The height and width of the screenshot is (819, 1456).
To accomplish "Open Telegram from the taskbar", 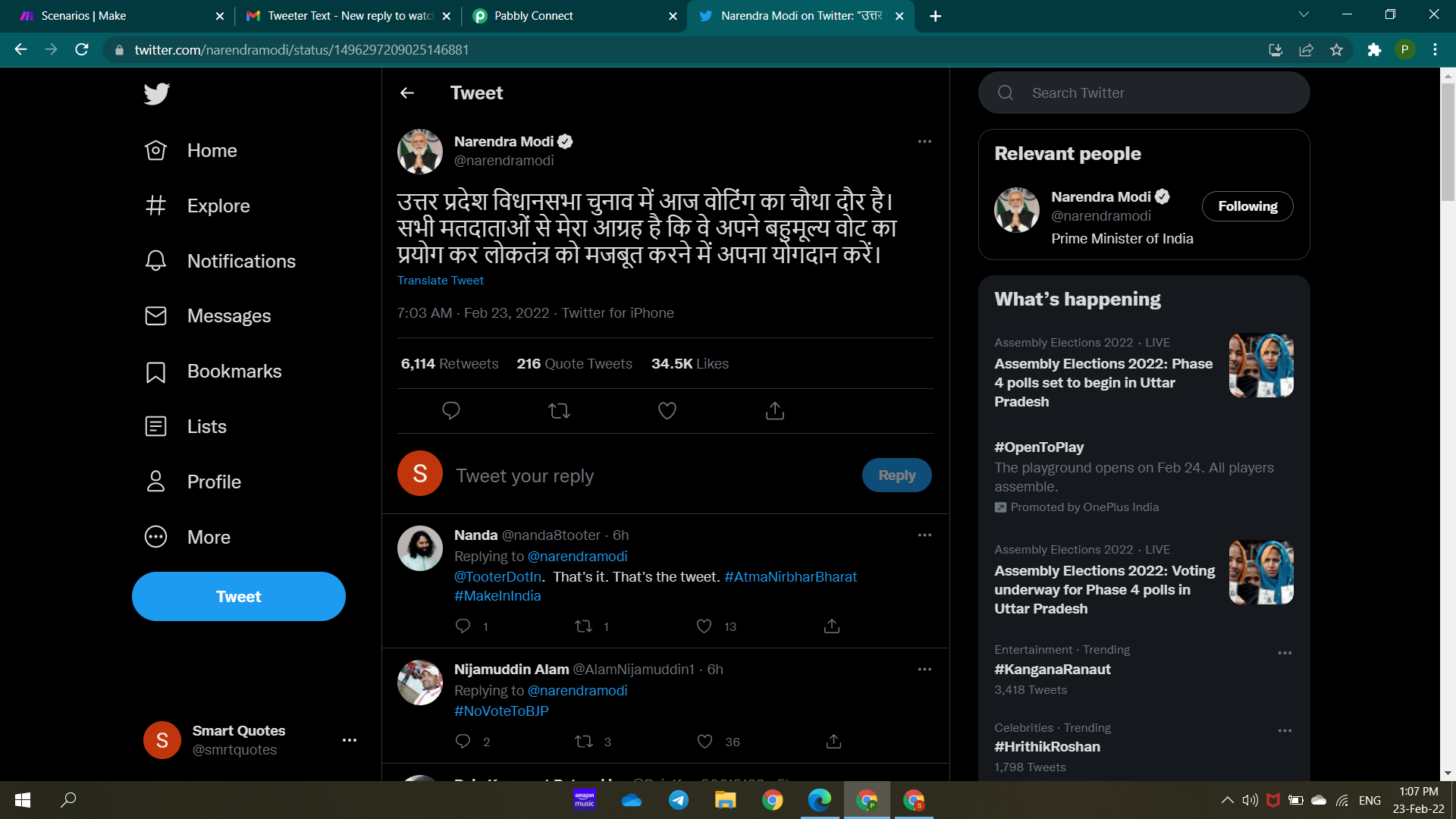I will tap(678, 800).
